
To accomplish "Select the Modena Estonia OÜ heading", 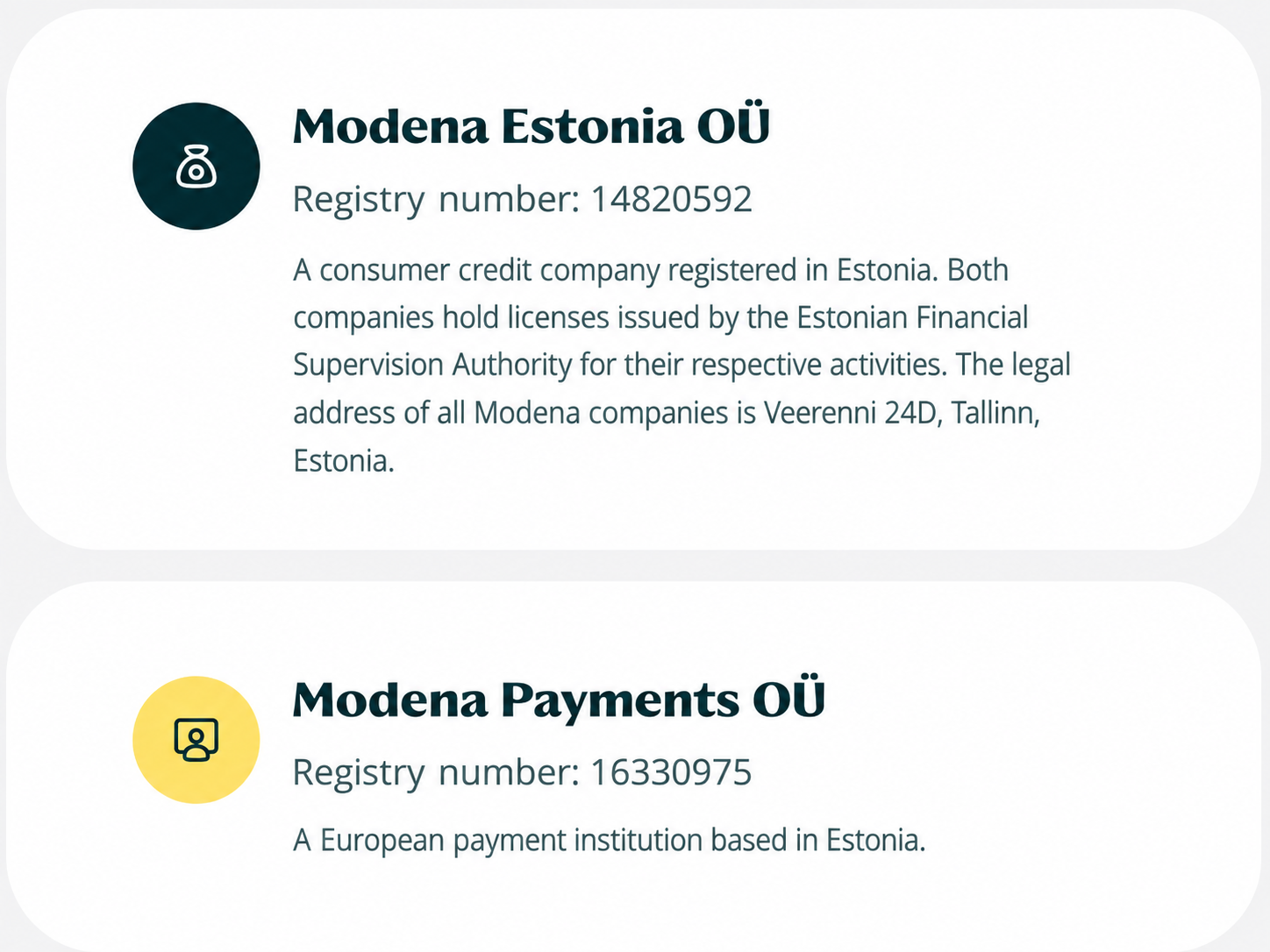I will (x=532, y=126).
